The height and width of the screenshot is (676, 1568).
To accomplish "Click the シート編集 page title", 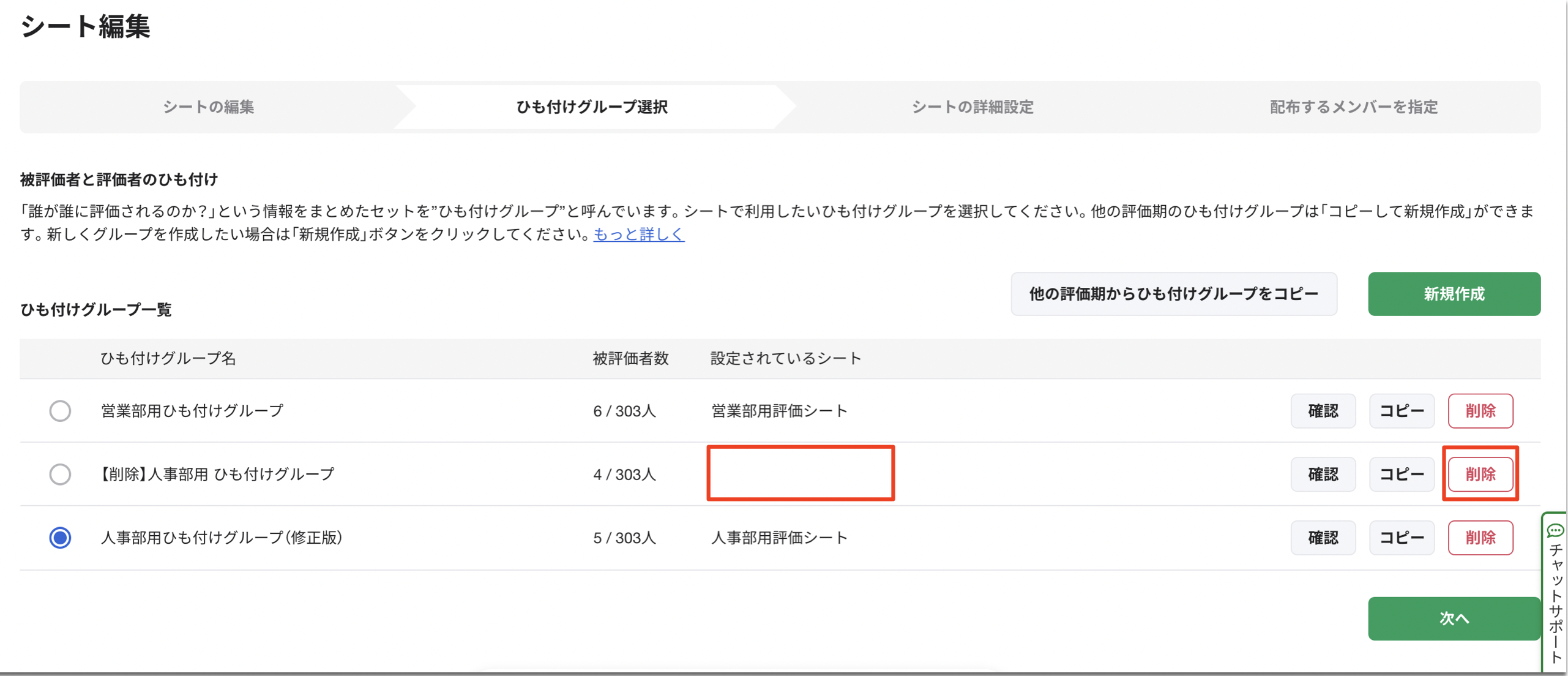I will point(85,26).
